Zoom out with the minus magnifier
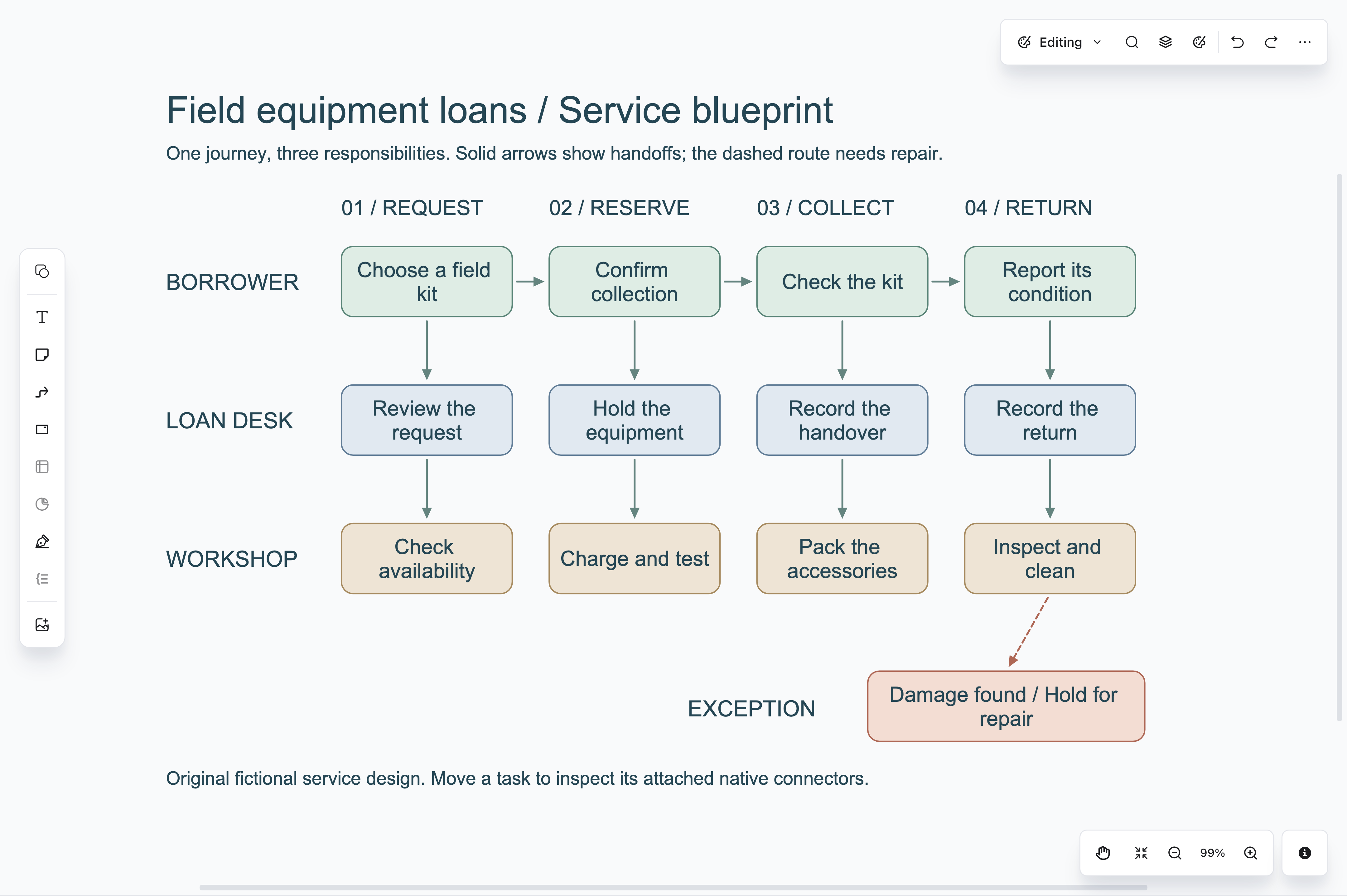 point(1174,853)
